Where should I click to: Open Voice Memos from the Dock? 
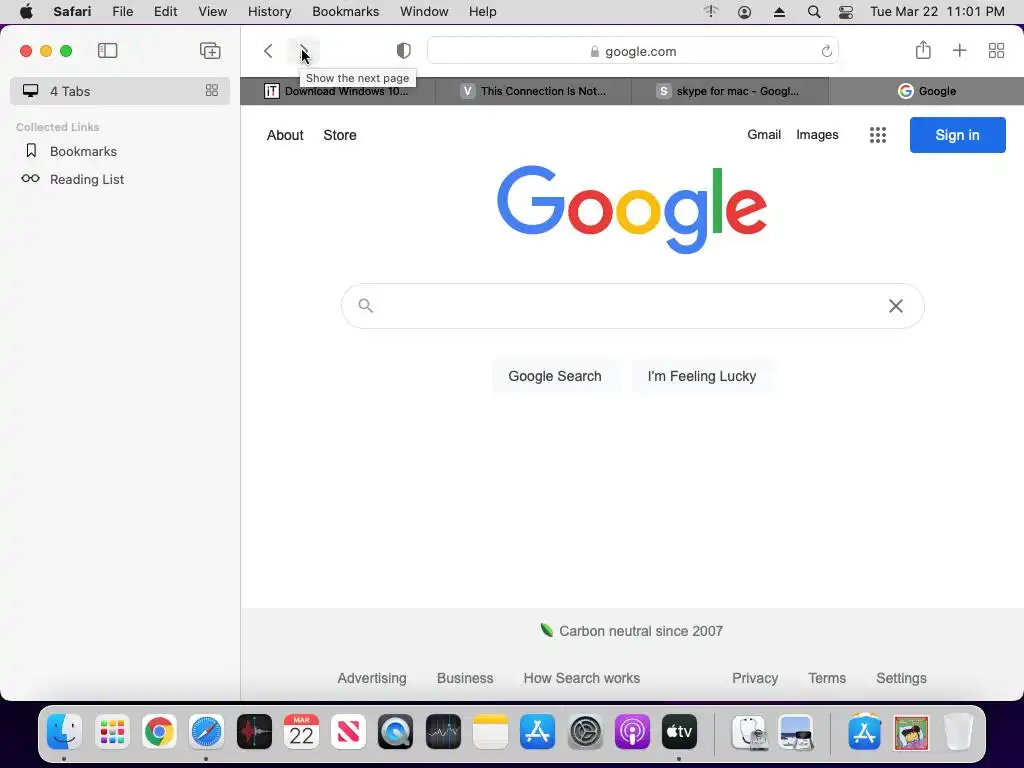pyautogui.click(x=254, y=731)
